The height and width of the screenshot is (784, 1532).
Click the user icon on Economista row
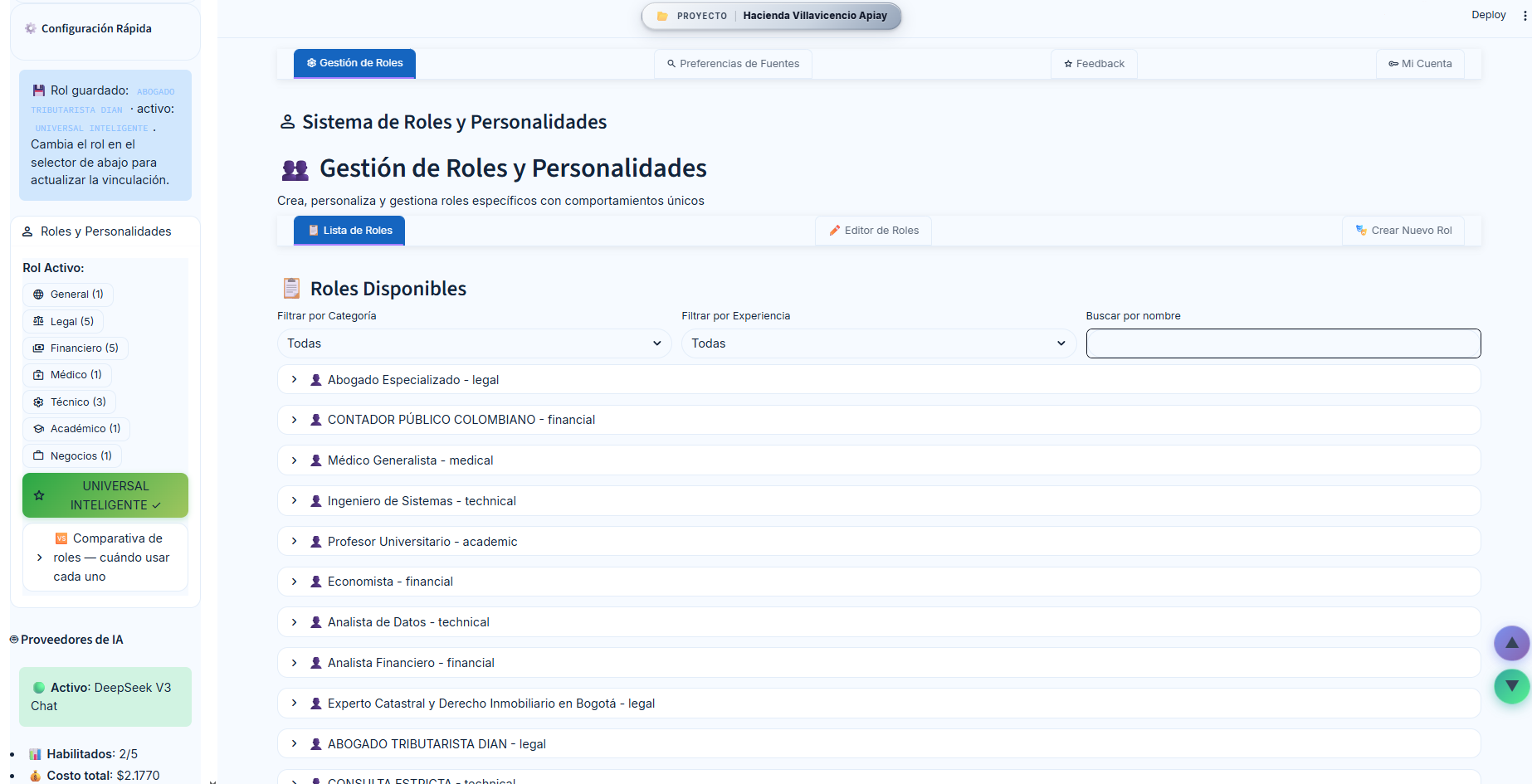click(316, 582)
